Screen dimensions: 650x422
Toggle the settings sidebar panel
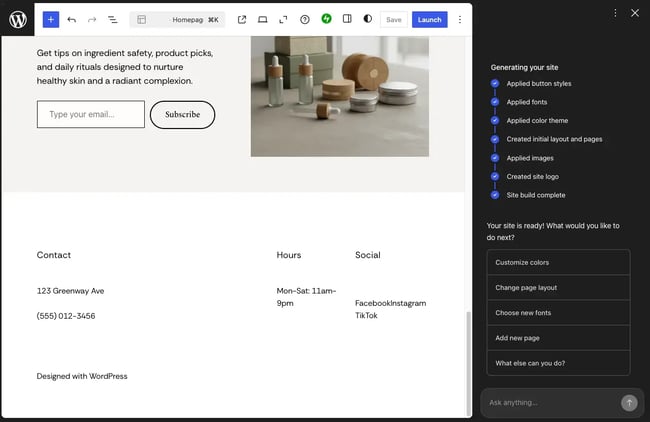347,19
